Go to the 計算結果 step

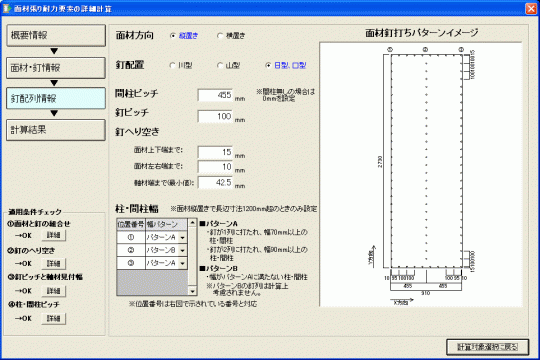[x=56, y=130]
